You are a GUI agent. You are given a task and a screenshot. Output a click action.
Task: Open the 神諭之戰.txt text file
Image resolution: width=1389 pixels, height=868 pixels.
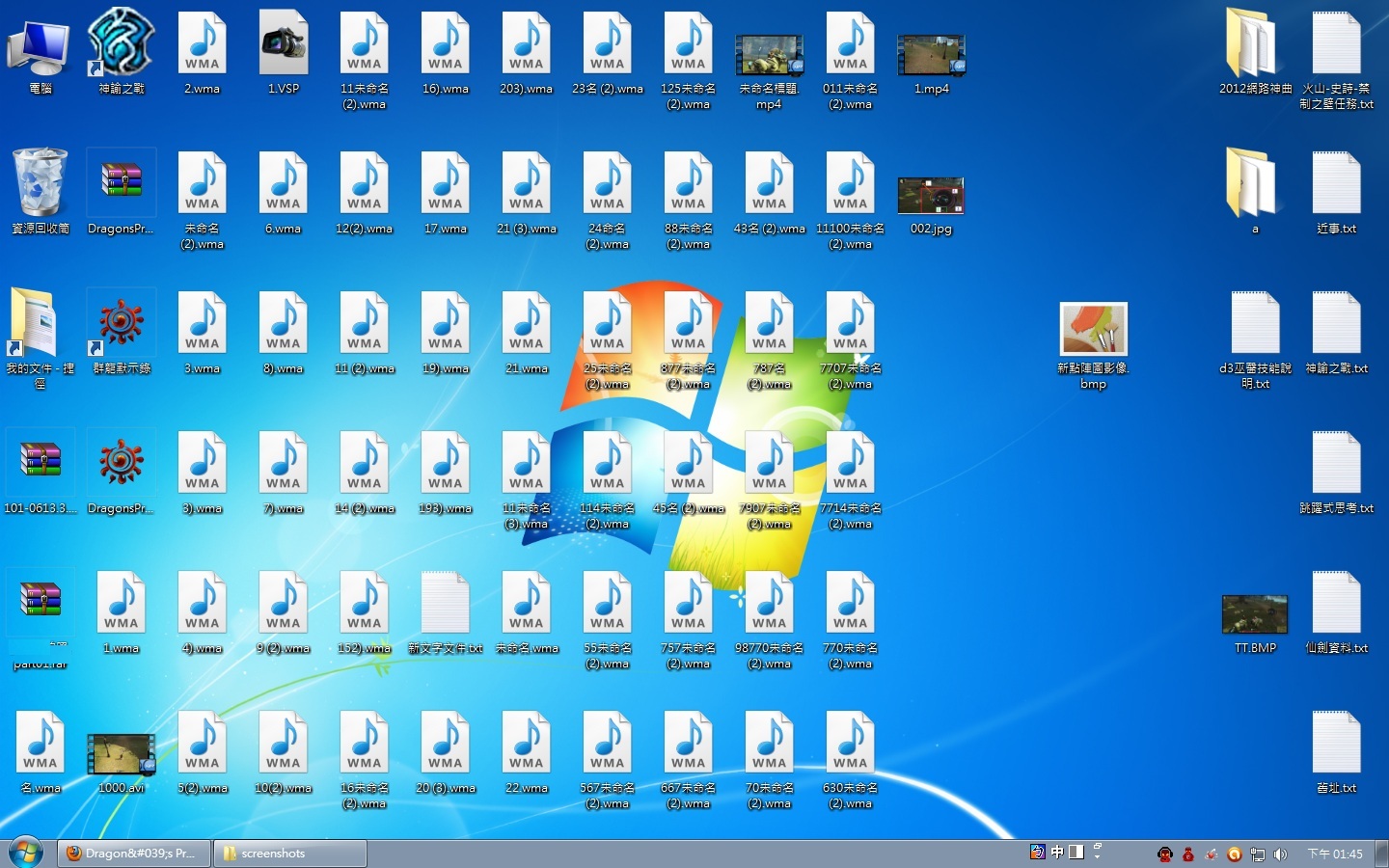[x=1337, y=333]
